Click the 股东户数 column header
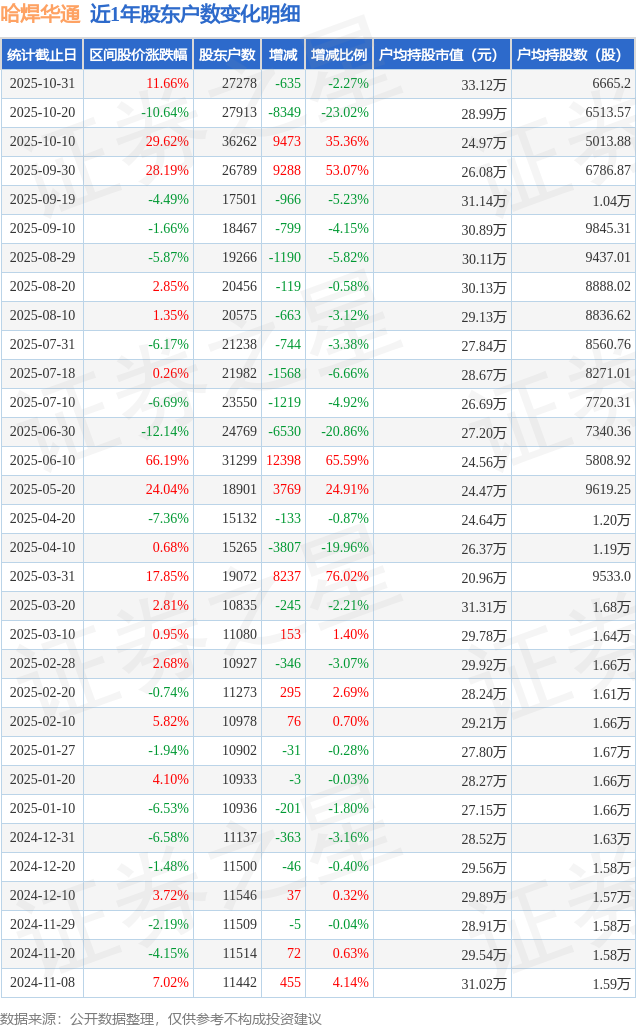636x1028 pixels. [227, 54]
